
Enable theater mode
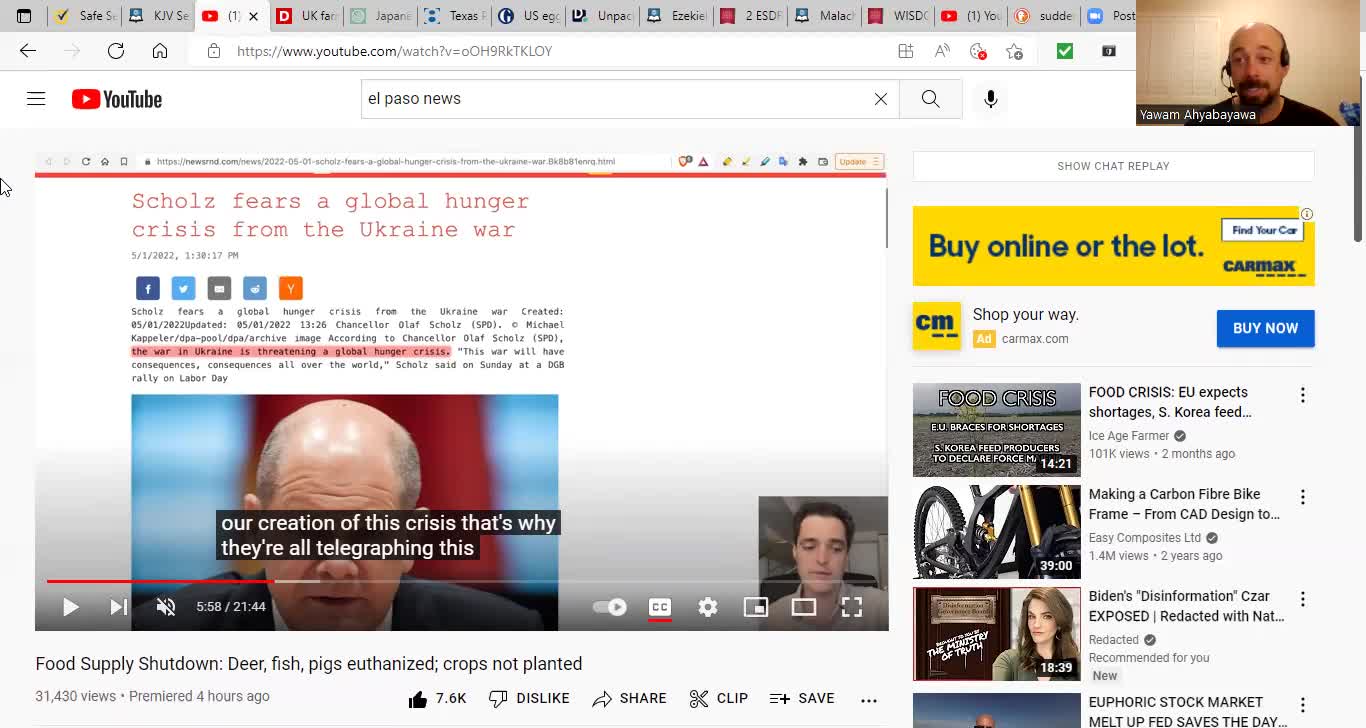pyautogui.click(x=804, y=607)
